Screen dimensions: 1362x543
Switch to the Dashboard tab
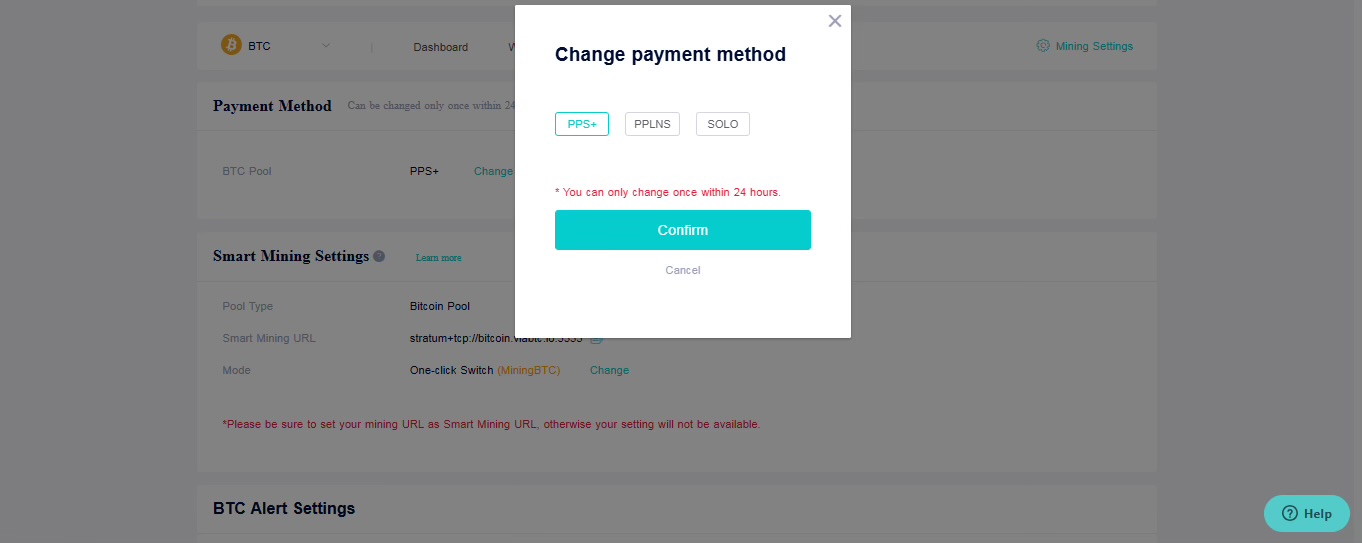point(440,47)
